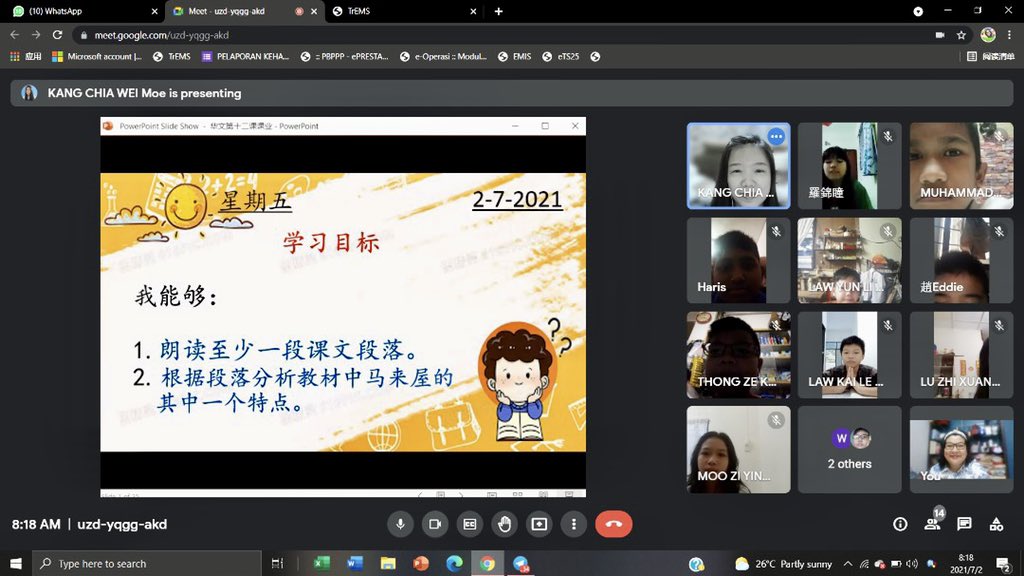Reload the current page
The width and height of the screenshot is (1024, 576).
[57, 35]
